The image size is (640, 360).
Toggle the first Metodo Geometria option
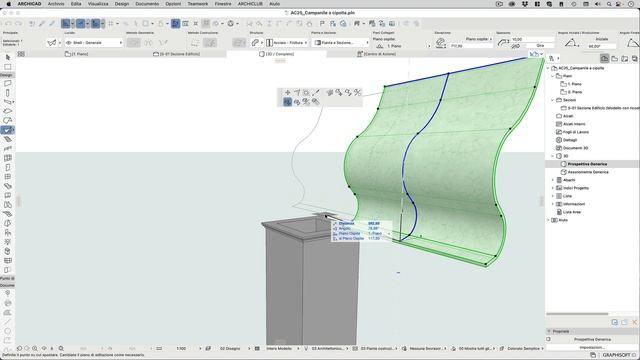(x=133, y=42)
